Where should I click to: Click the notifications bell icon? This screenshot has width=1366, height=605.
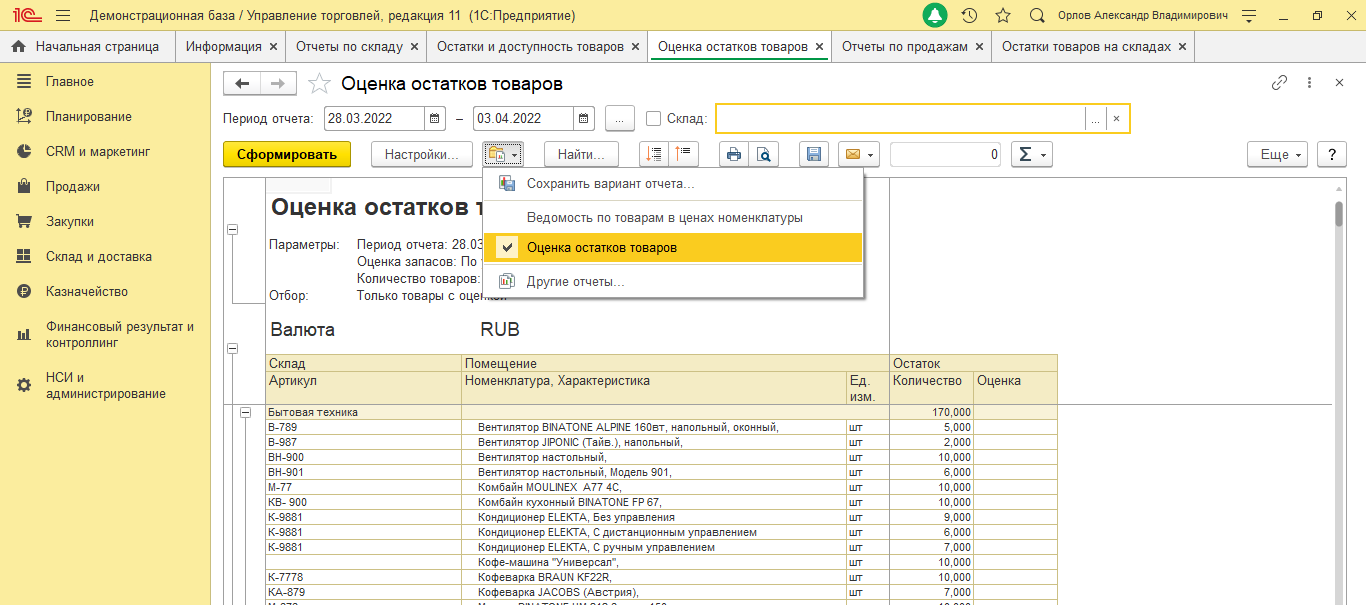(935, 16)
